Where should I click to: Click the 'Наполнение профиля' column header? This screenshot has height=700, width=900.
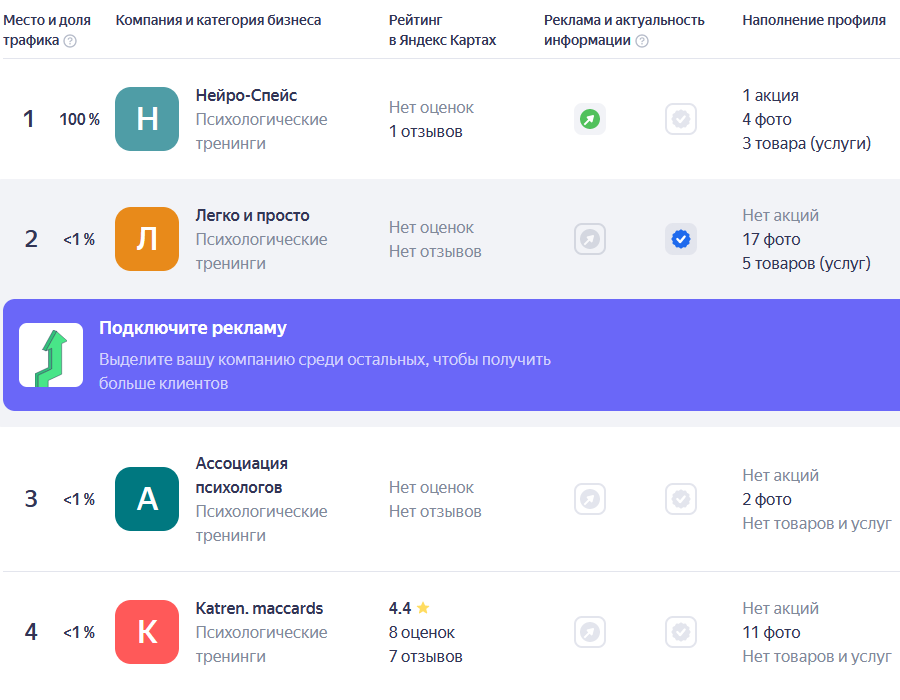click(814, 20)
